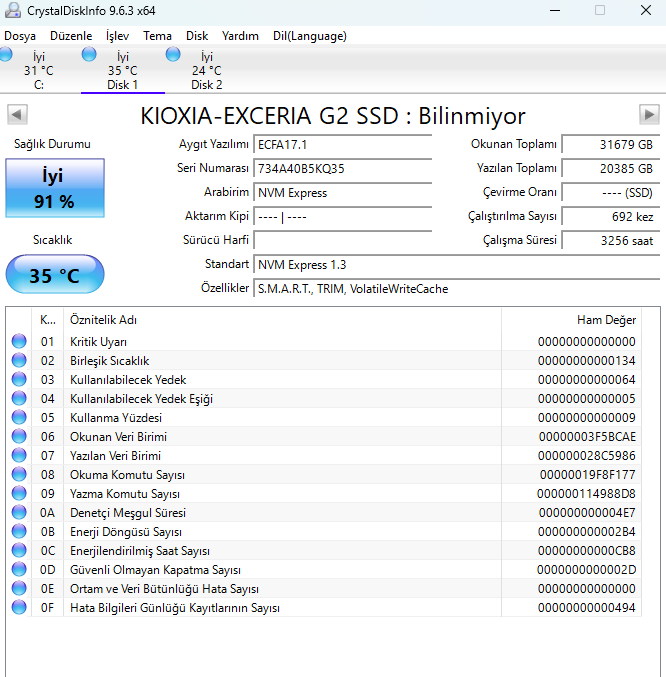Open the Dil(Language) menu
The image size is (666, 677).
click(309, 36)
